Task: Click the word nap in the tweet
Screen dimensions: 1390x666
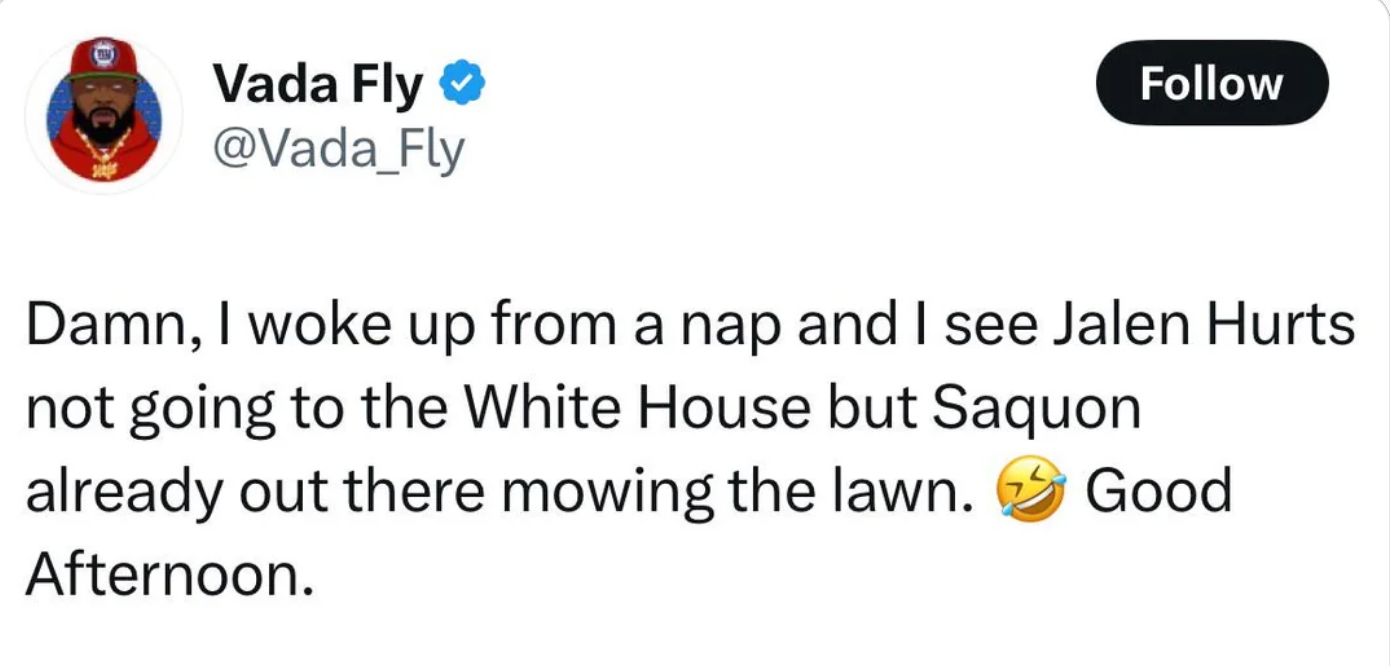Action: tap(742, 322)
